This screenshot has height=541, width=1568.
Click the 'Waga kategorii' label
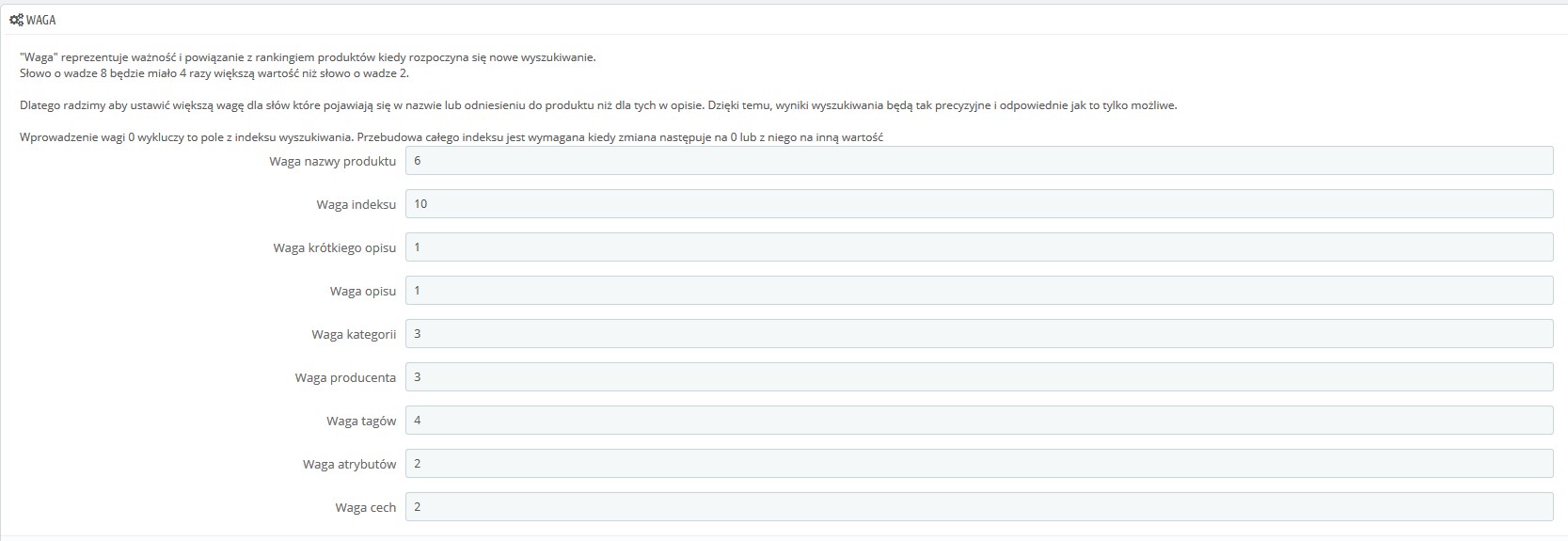pos(355,334)
